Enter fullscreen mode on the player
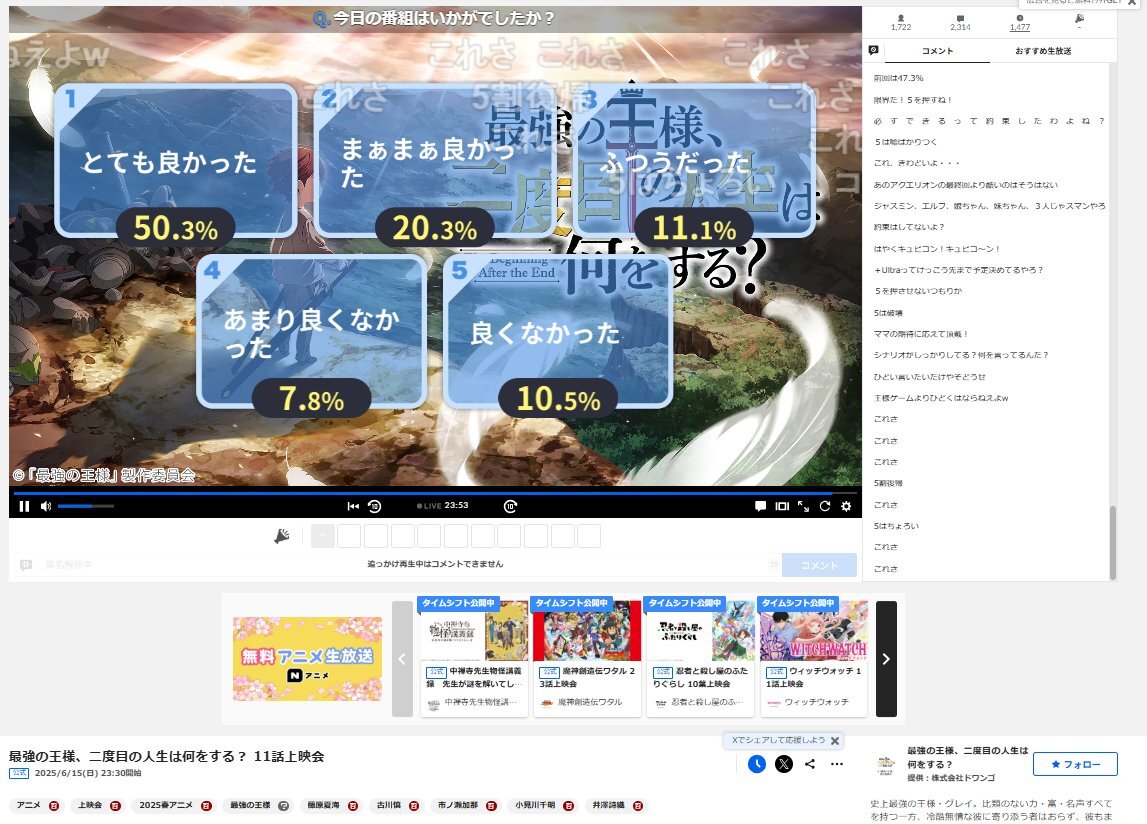Screen dimensions: 1147x824 point(803,506)
